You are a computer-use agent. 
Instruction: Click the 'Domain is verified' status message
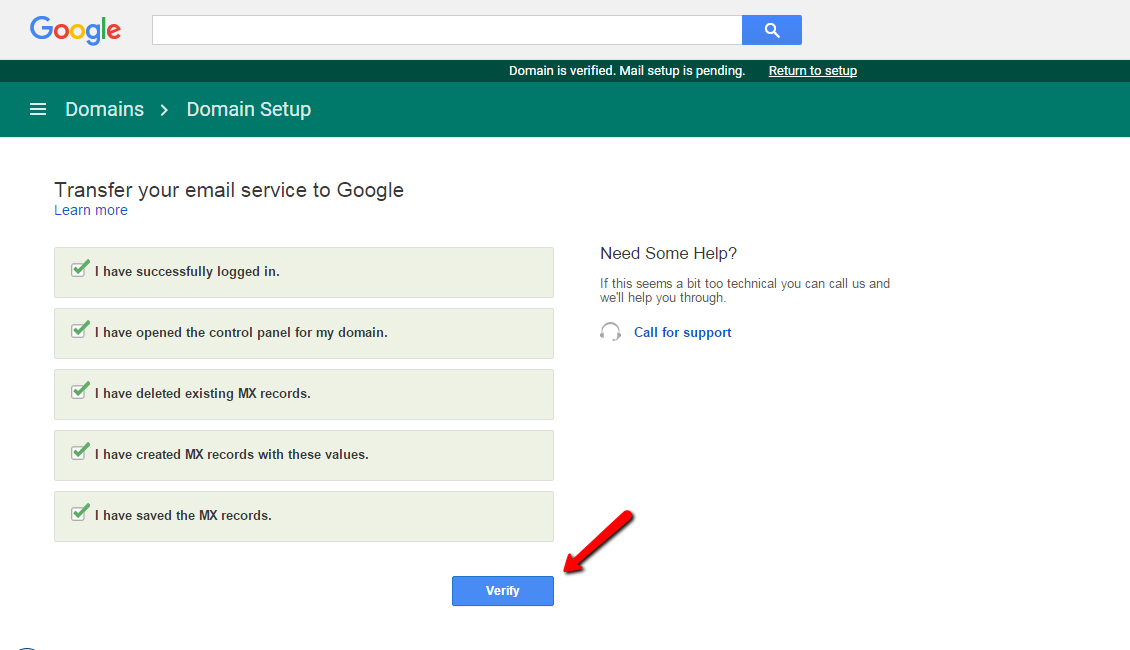[x=626, y=71]
